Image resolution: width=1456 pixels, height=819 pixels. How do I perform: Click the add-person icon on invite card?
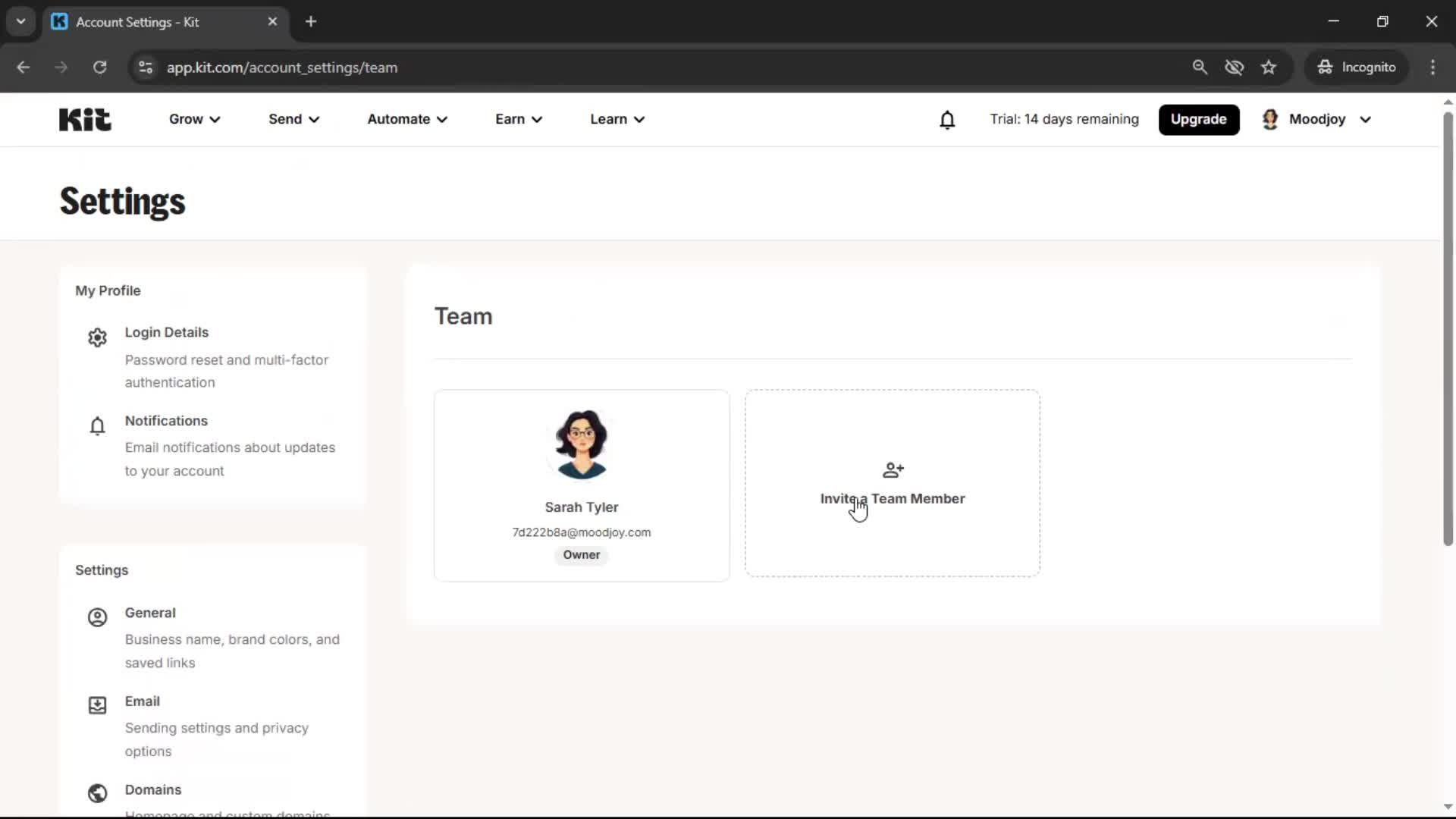tap(893, 470)
